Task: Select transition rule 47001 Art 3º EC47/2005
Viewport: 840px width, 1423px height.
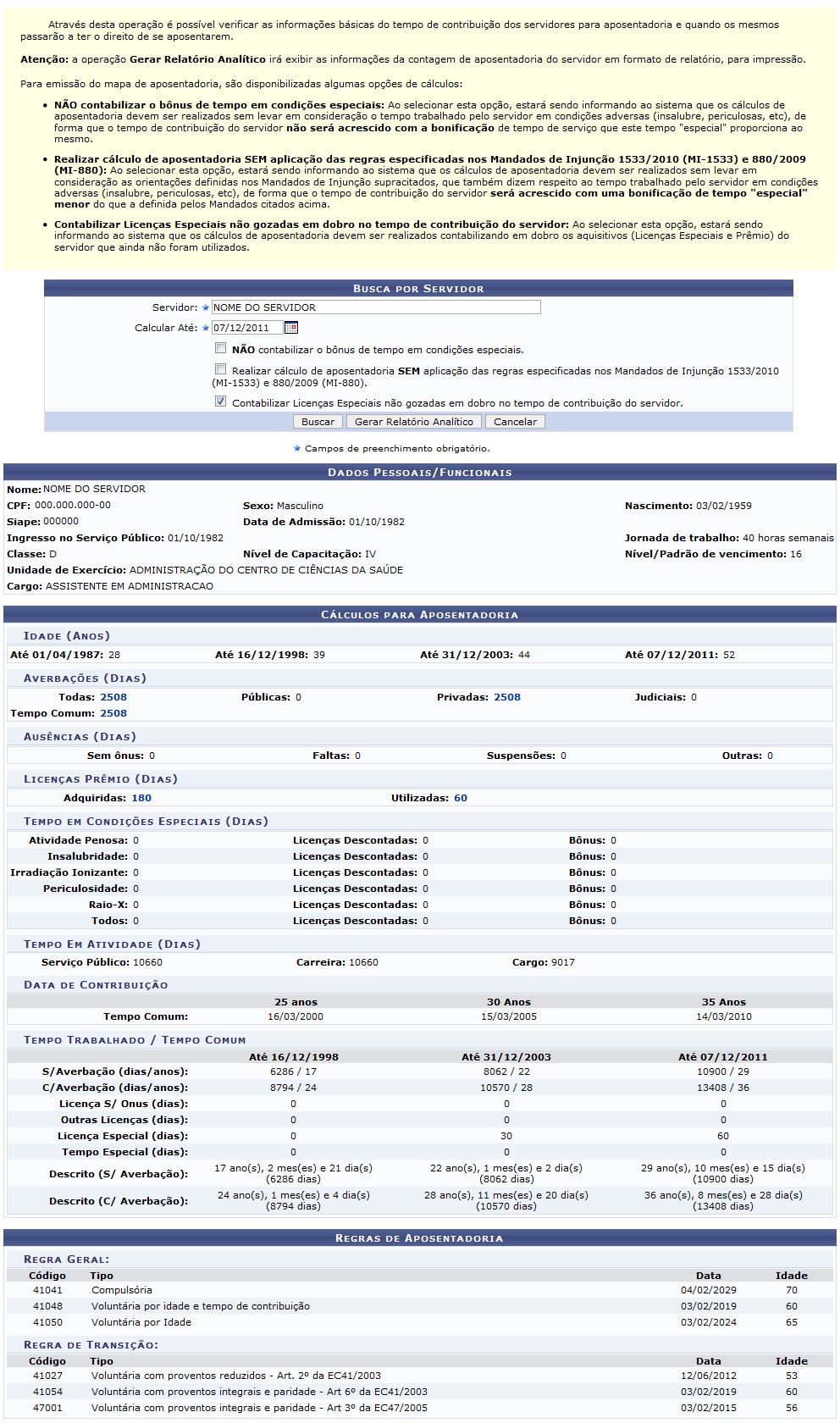Action: click(x=259, y=1408)
